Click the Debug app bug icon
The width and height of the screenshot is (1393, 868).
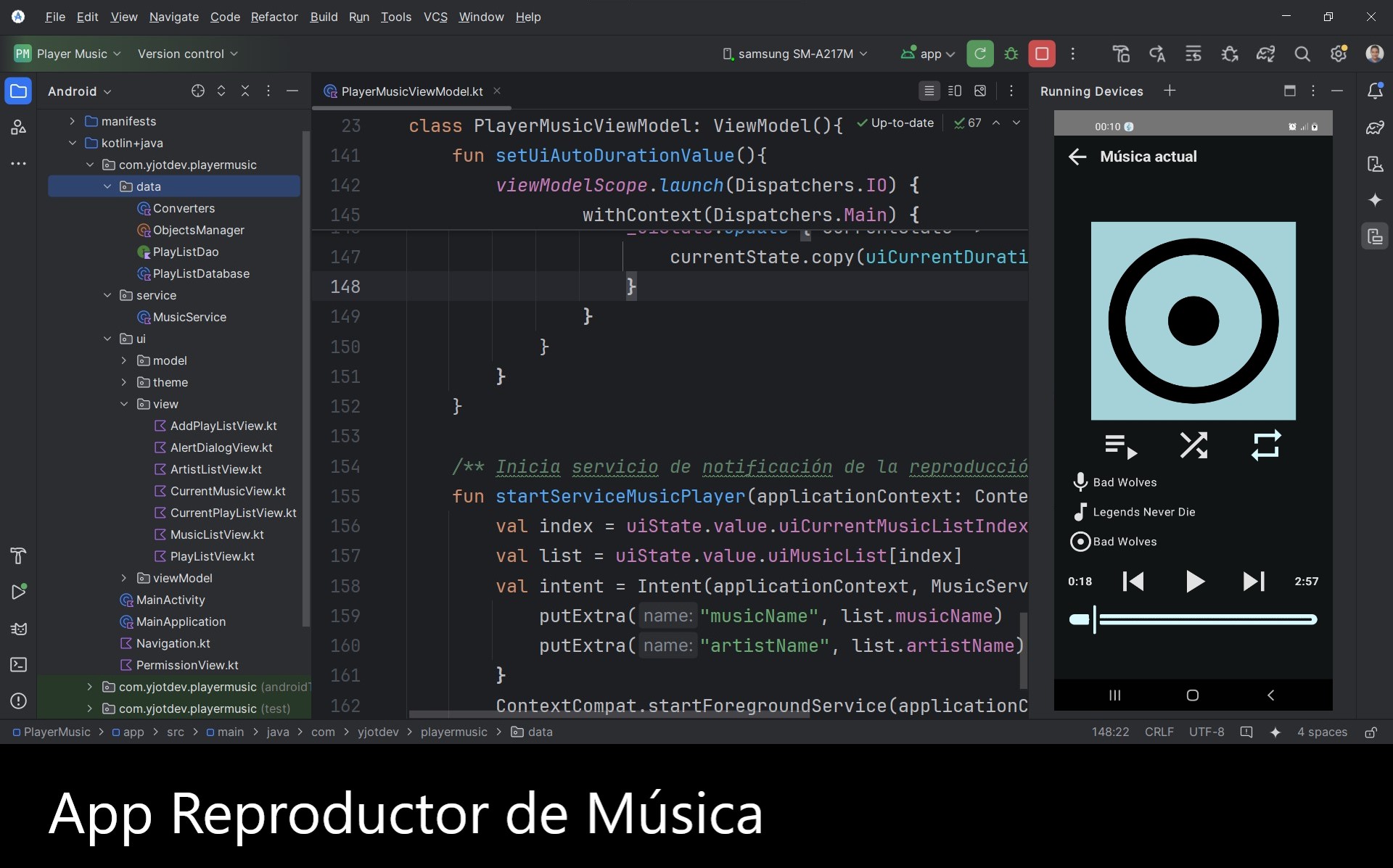pyautogui.click(x=1011, y=54)
